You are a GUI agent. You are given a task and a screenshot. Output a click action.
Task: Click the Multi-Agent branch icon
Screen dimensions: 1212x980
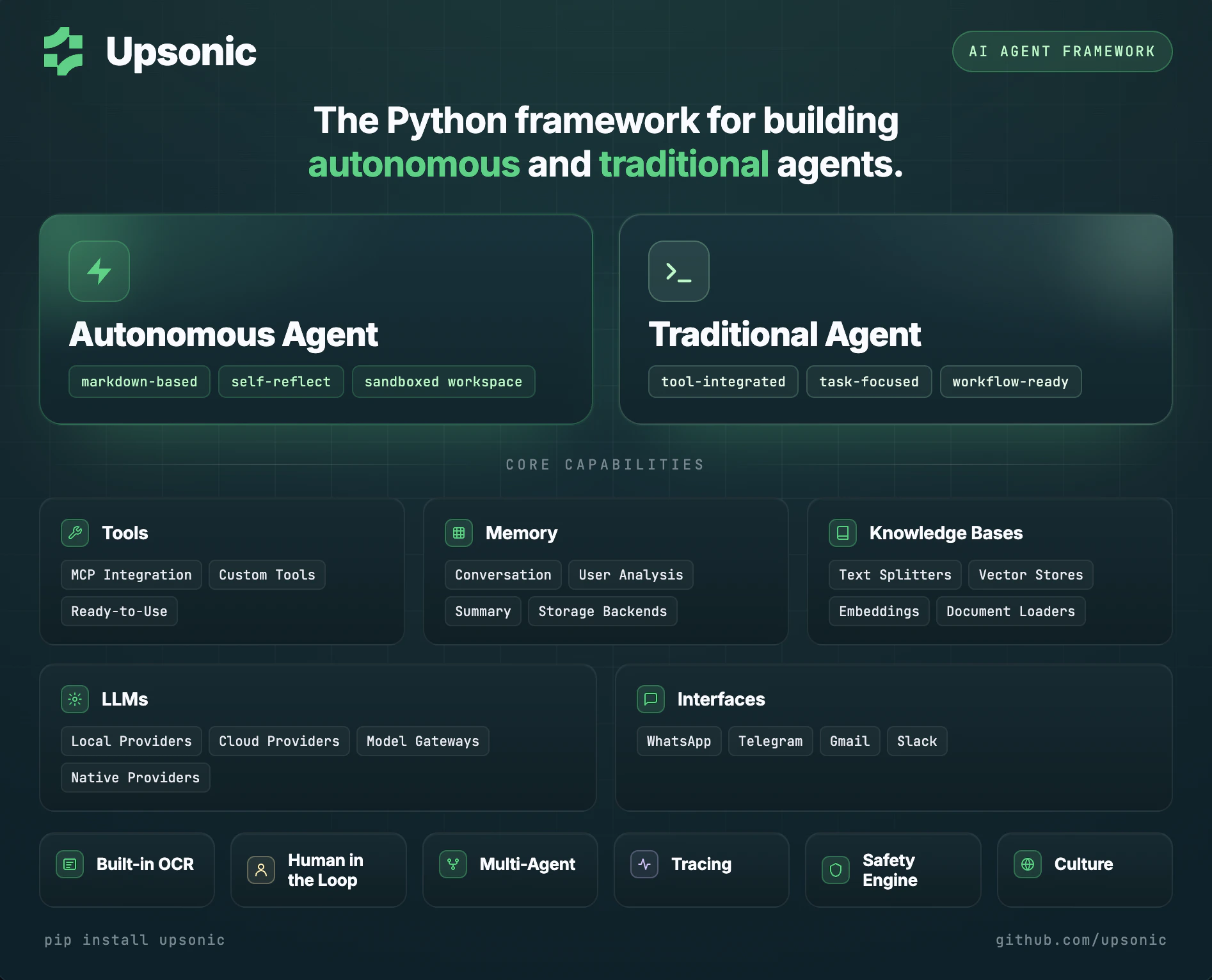453,864
